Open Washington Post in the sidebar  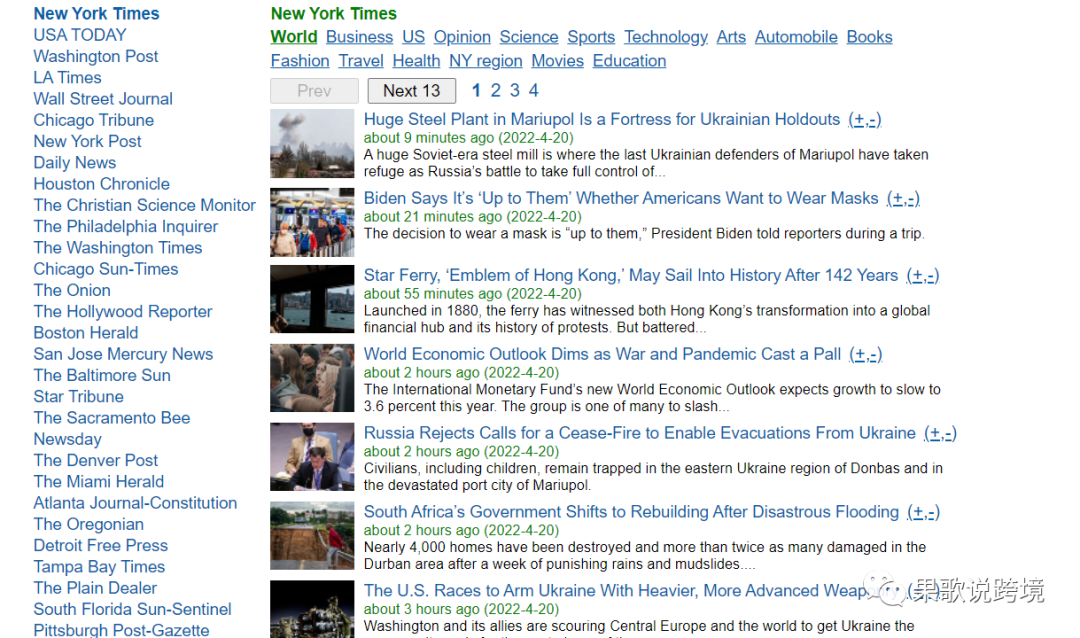pyautogui.click(x=96, y=56)
